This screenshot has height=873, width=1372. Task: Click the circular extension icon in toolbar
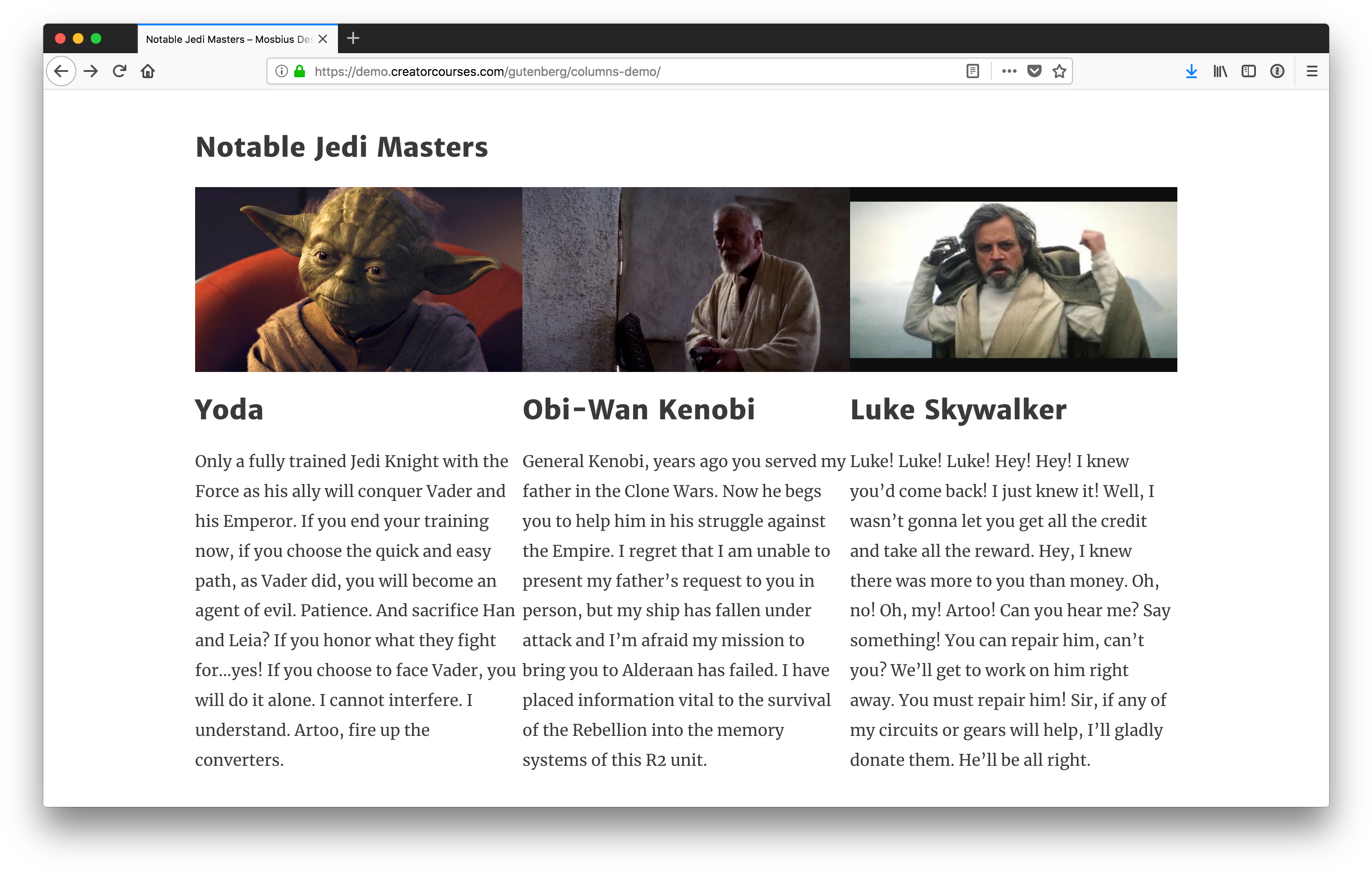tap(1277, 71)
